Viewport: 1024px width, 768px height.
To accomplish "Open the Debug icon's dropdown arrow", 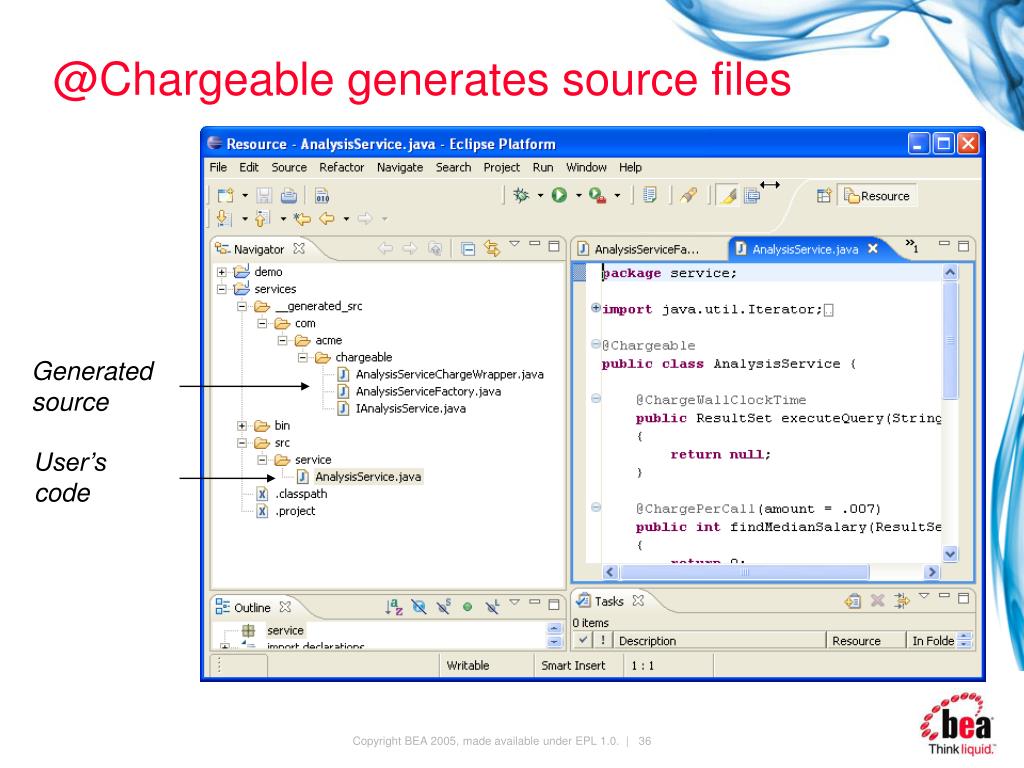I will [540, 195].
